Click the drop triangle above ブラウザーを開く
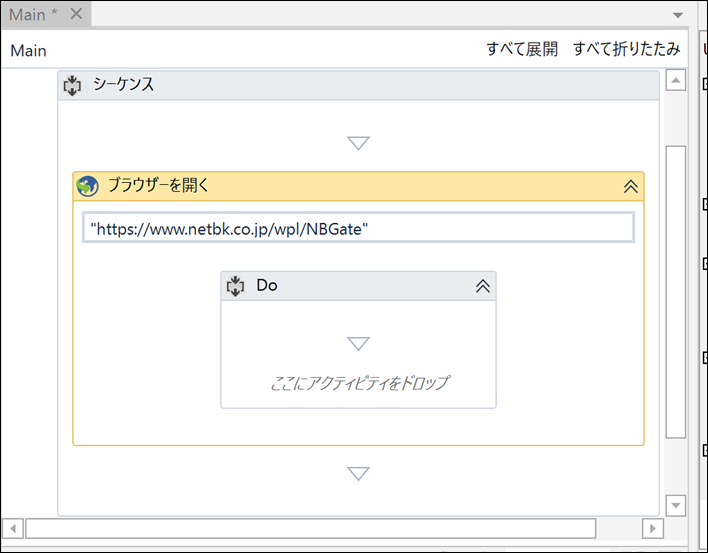Viewport: 708px width, 553px height. [x=359, y=143]
